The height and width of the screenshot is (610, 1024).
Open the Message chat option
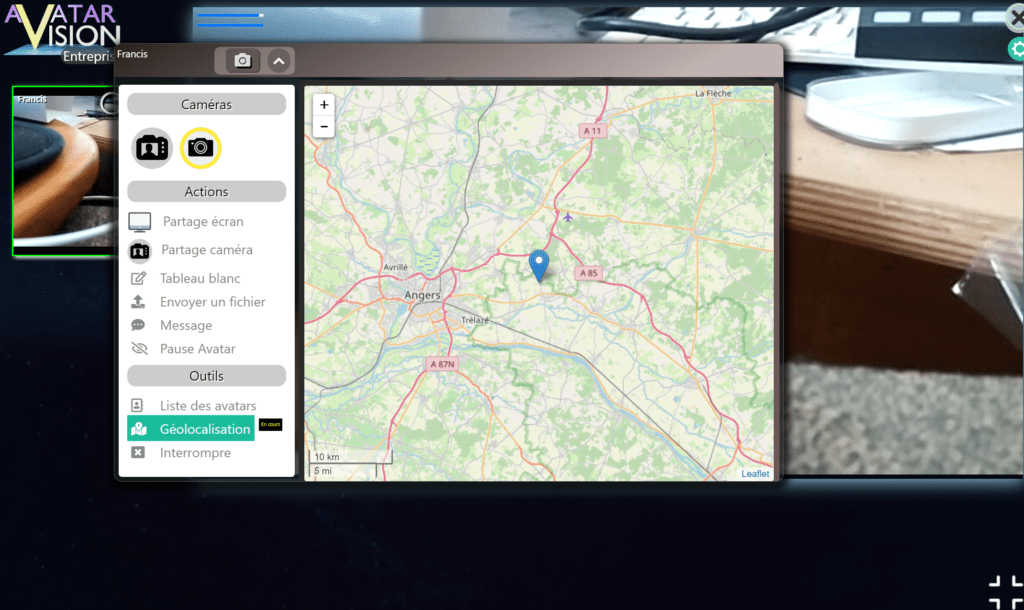(x=185, y=325)
